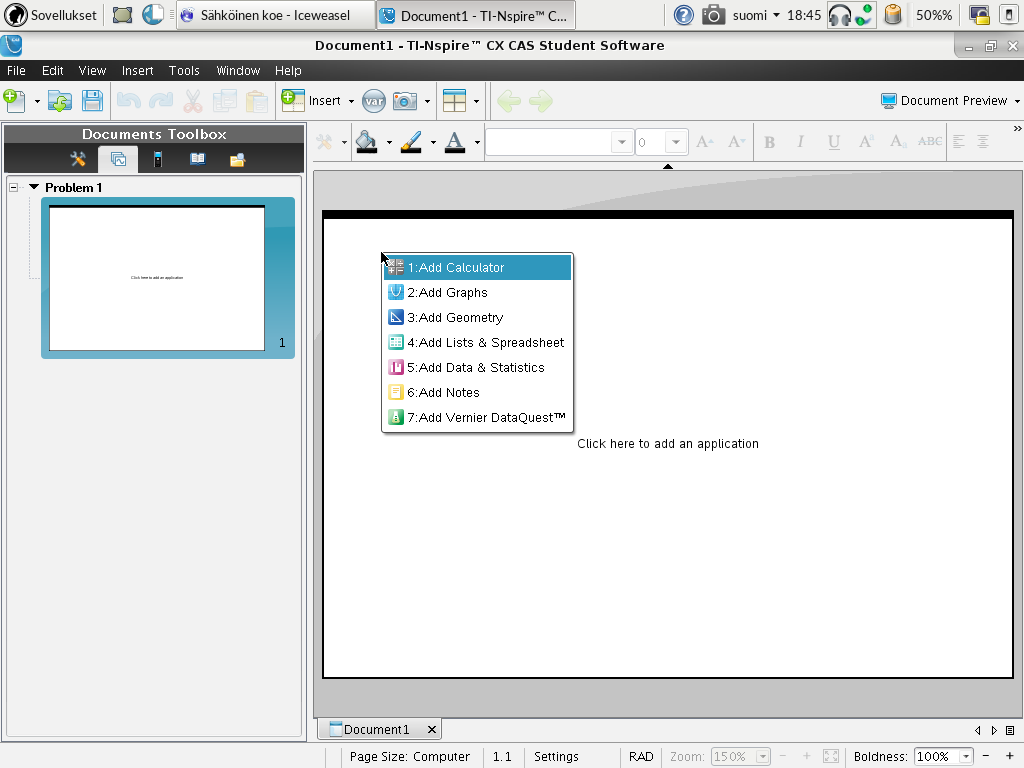1024x768 pixels.
Task: Click the Copy icon
Action: [225, 101]
